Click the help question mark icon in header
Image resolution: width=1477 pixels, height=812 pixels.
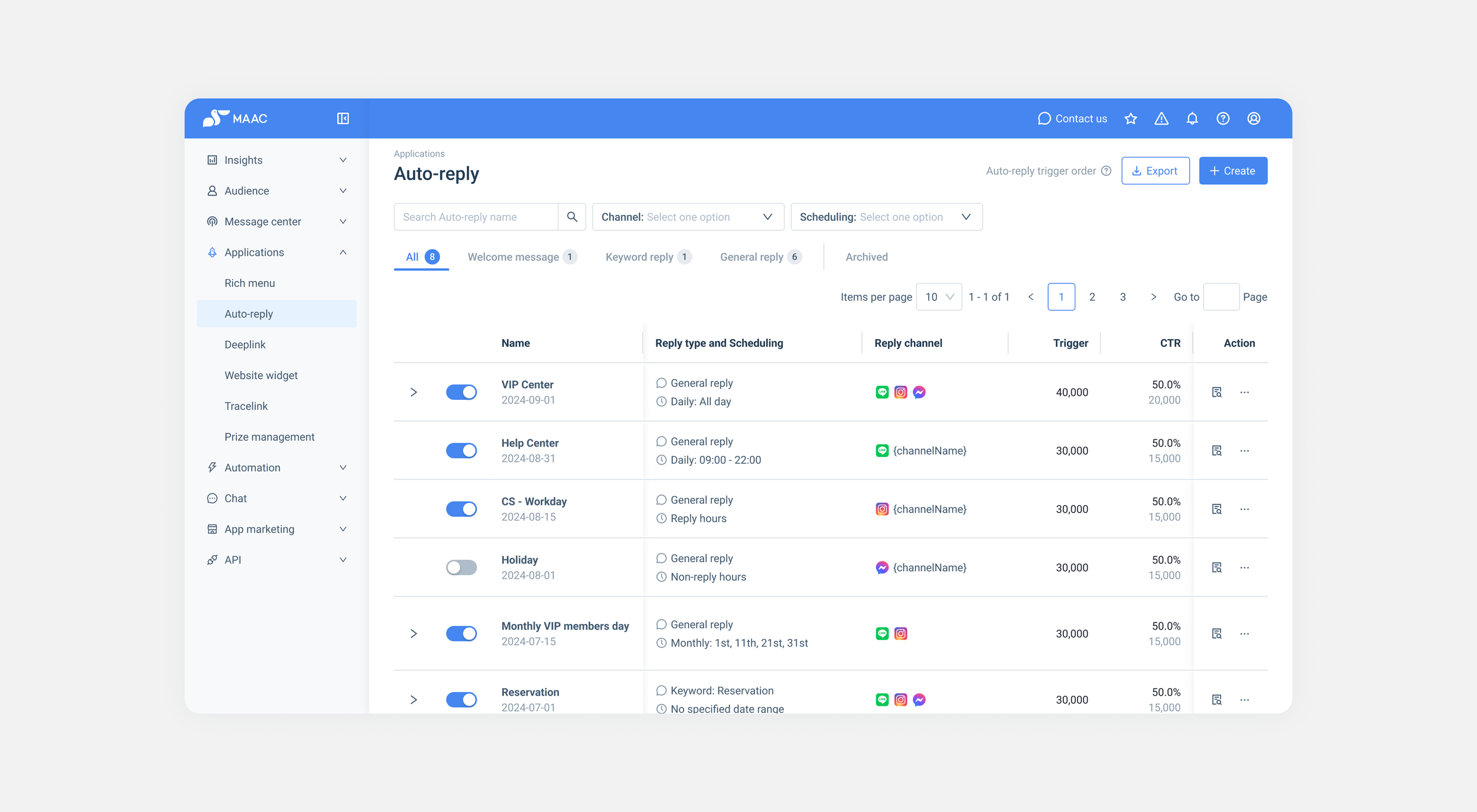pos(1222,119)
